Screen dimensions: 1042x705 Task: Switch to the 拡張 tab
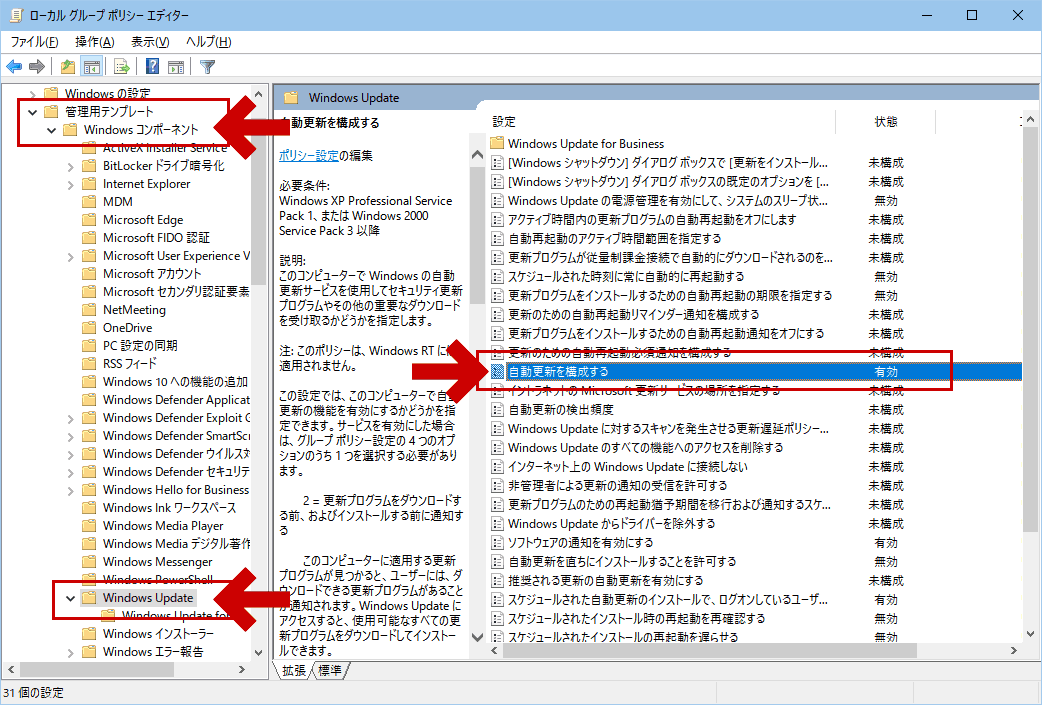point(293,670)
